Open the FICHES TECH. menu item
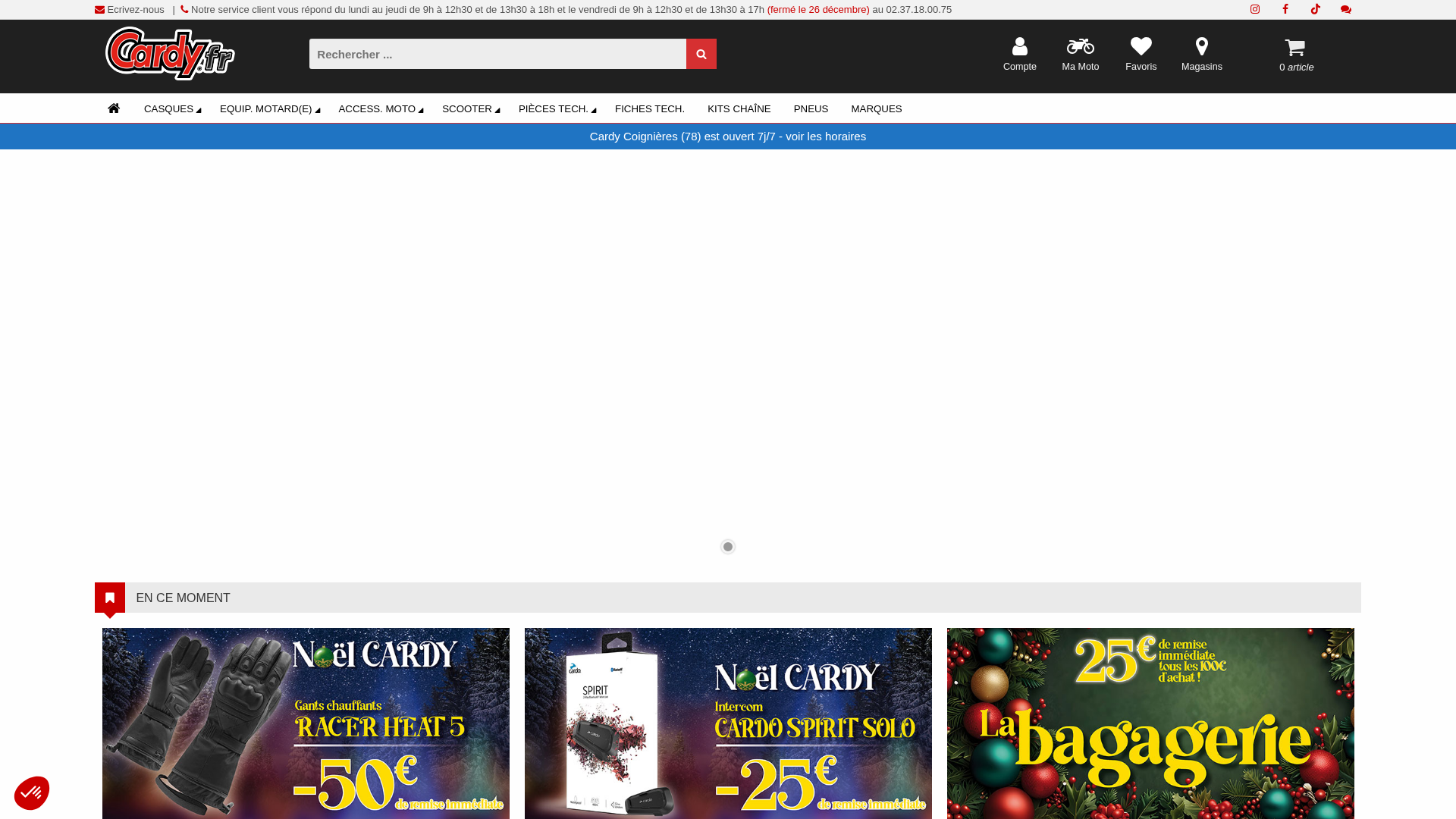 pos(650,109)
